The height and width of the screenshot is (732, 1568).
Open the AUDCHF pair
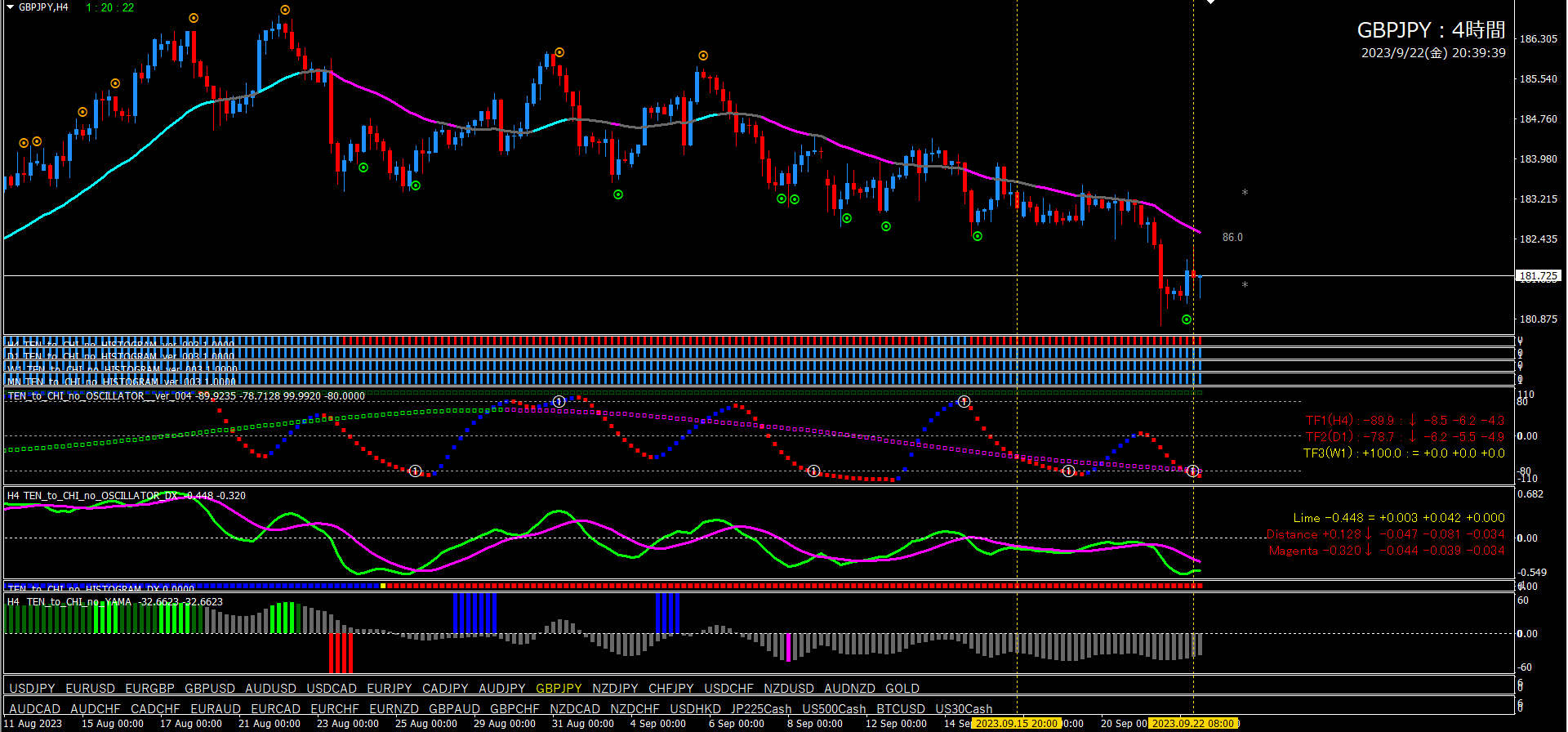(x=96, y=709)
